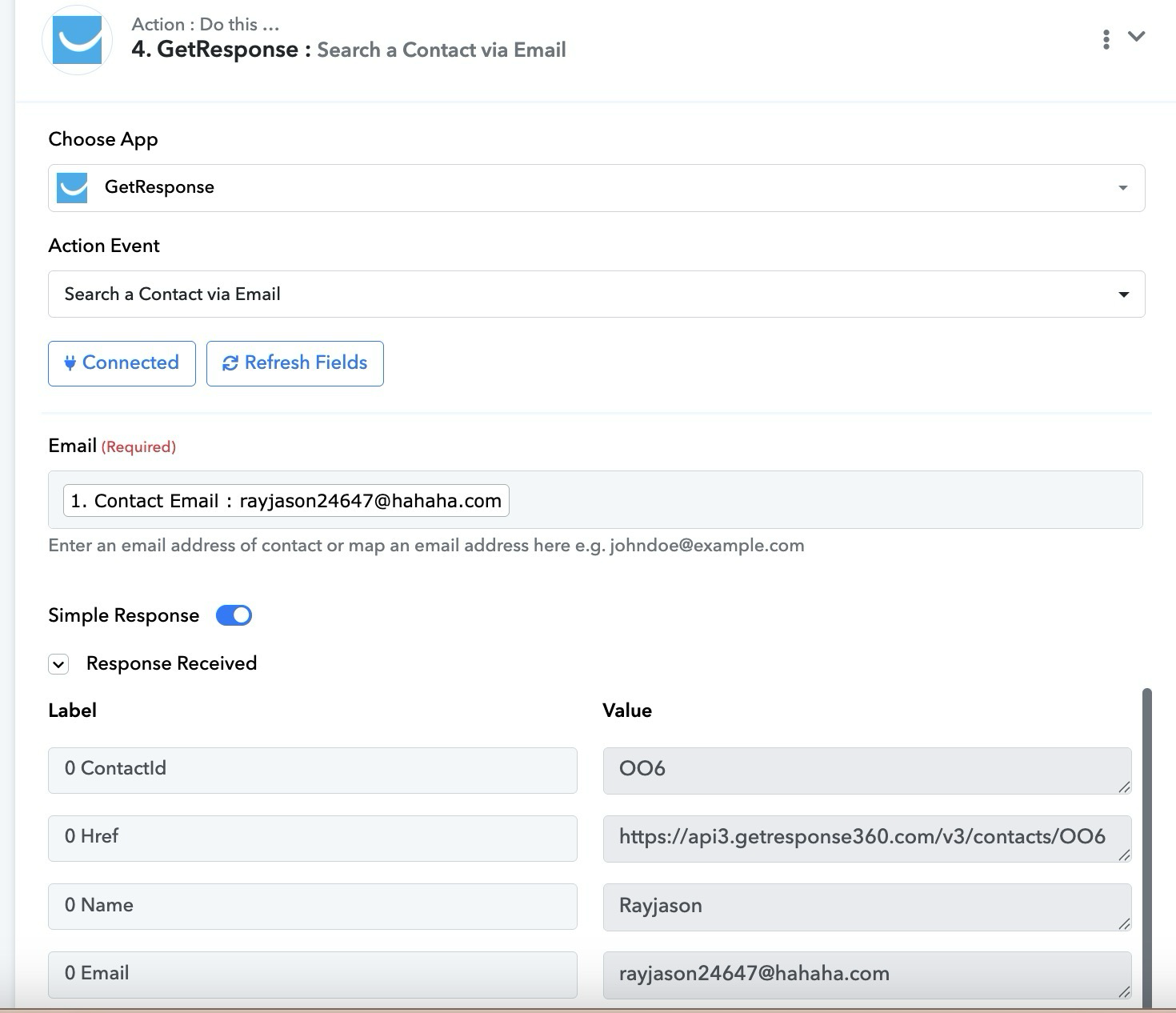Click the Connected button
Image resolution: width=1176 pixels, height=1013 pixels.
click(122, 363)
